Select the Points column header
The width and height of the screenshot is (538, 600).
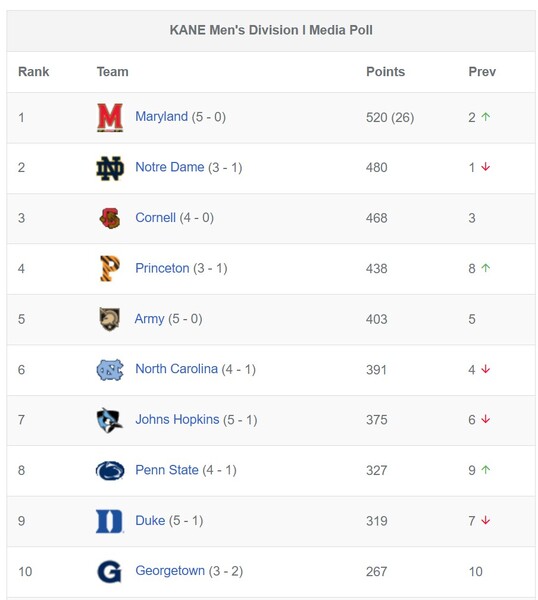click(385, 72)
